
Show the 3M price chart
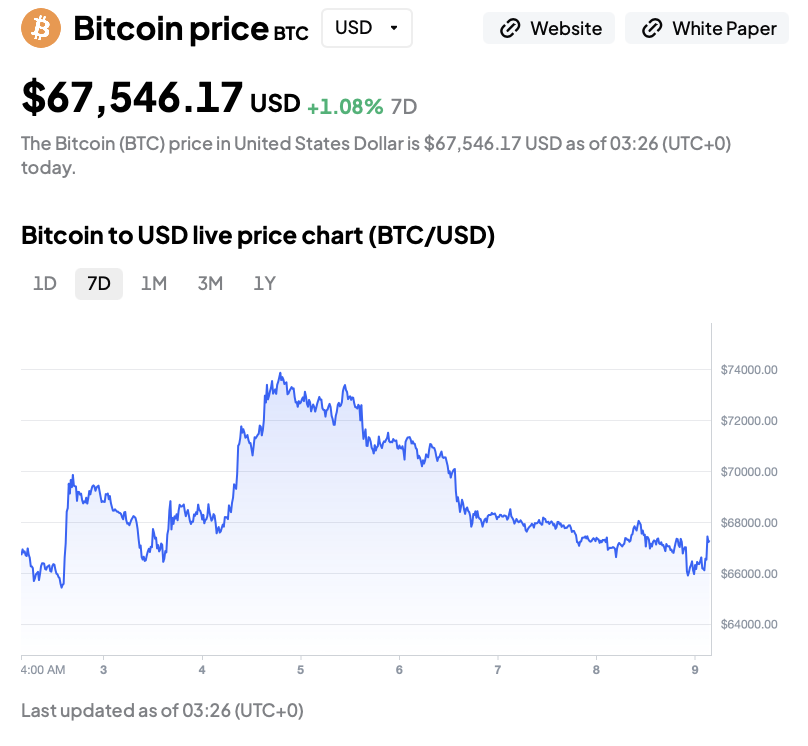(210, 283)
